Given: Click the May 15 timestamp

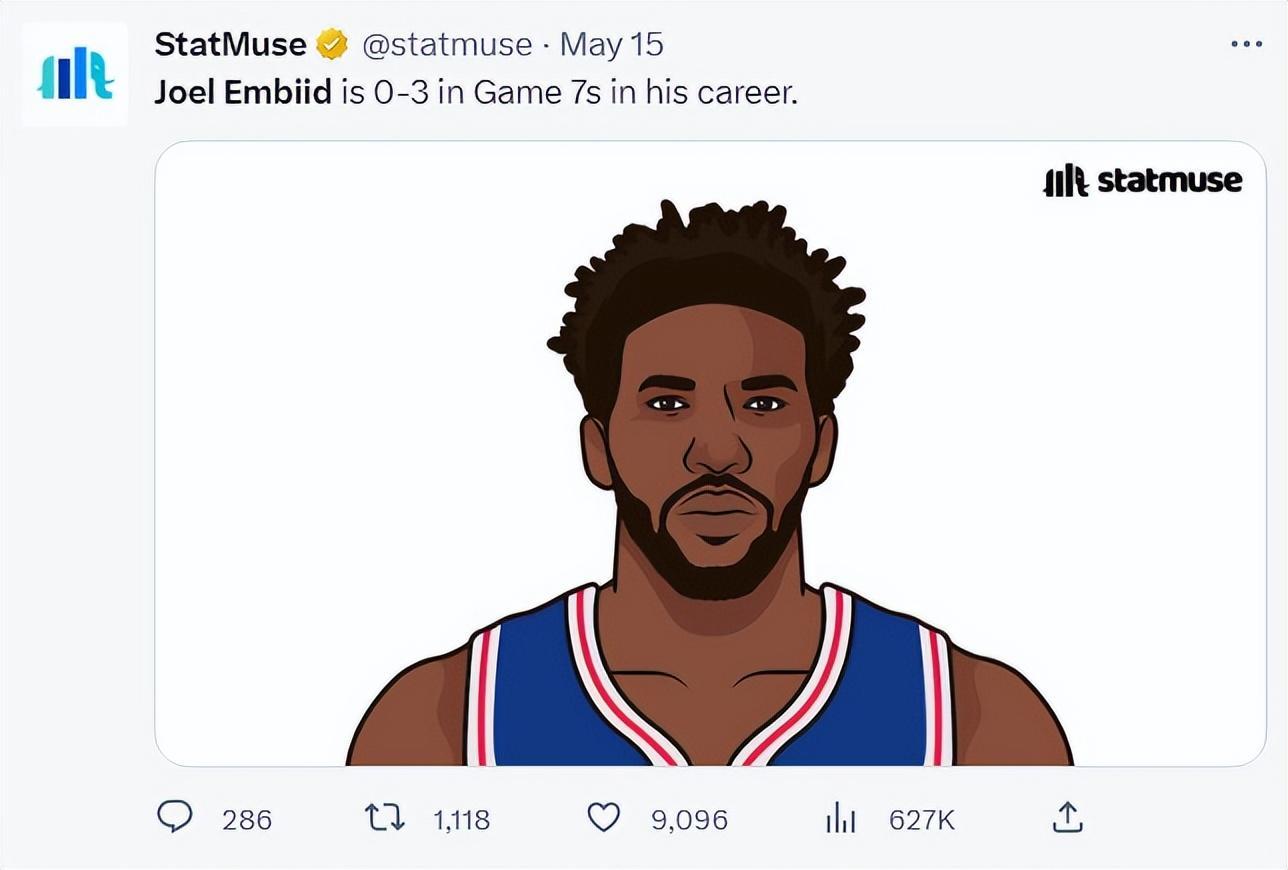Looking at the screenshot, I should pyautogui.click(x=611, y=45).
